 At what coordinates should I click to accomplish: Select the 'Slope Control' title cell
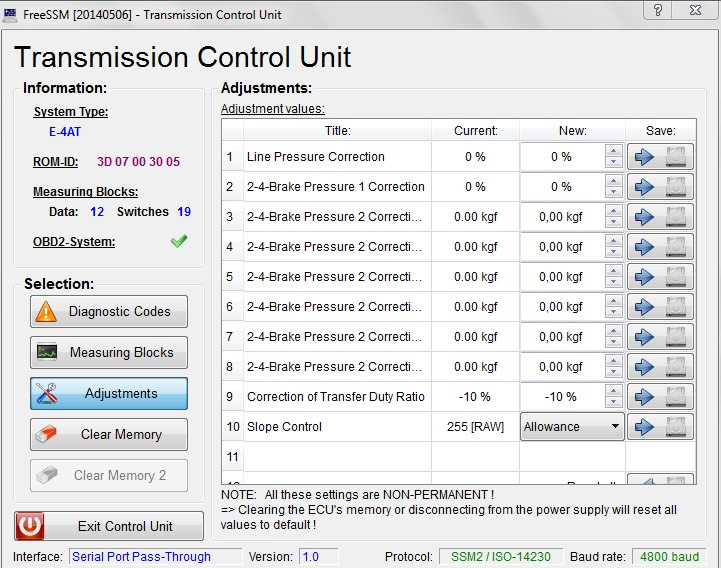[x=338, y=427]
